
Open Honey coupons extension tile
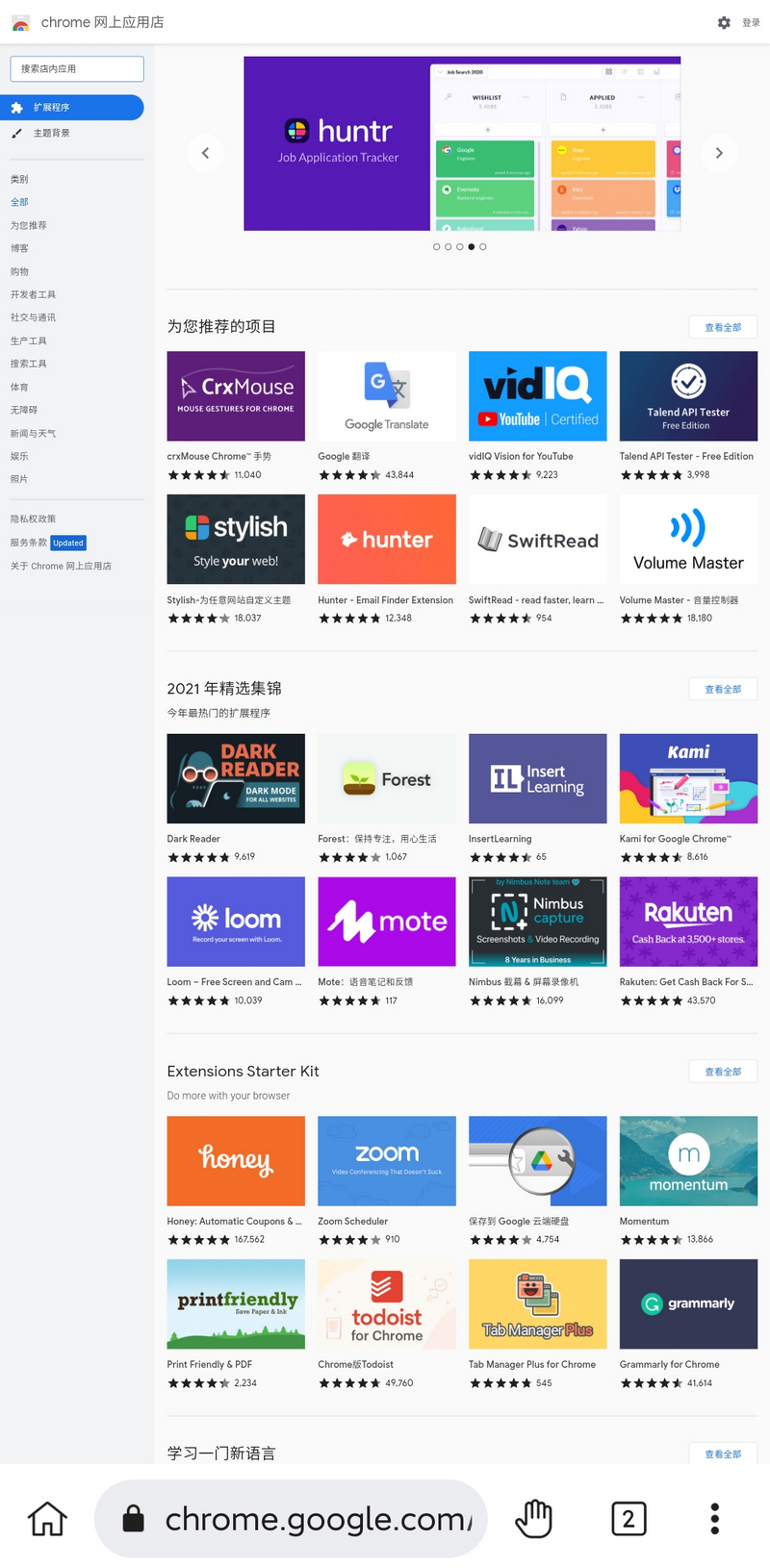click(x=236, y=1181)
